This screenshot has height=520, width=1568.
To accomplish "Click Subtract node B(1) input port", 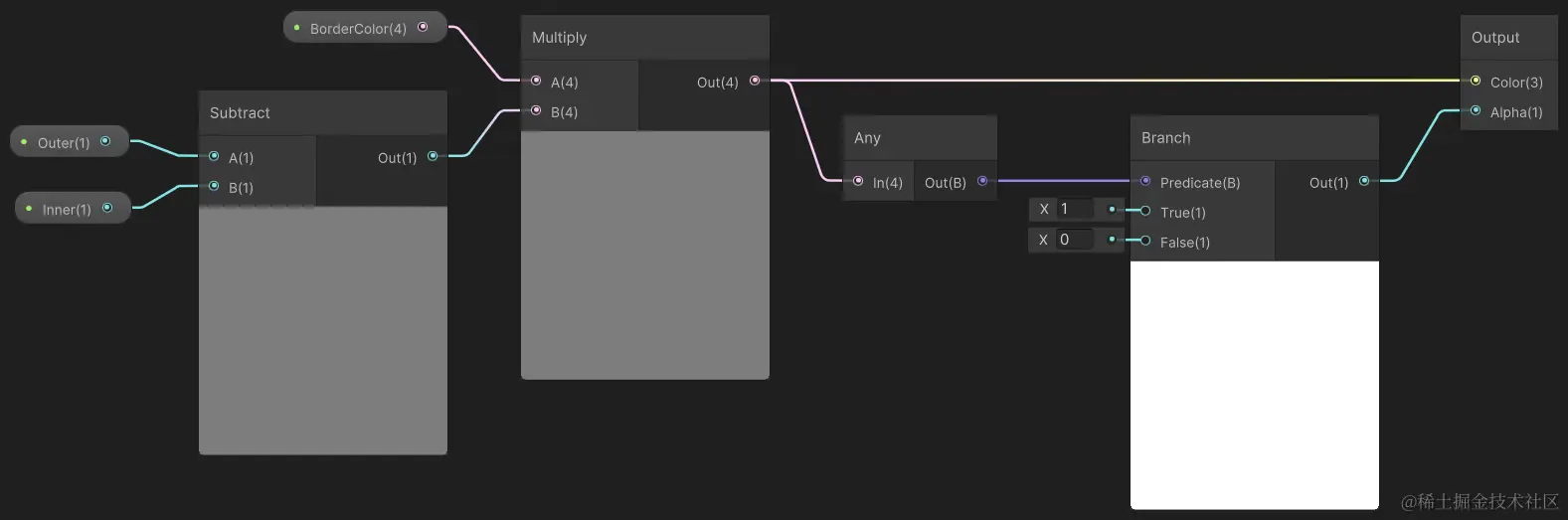I will (x=214, y=186).
